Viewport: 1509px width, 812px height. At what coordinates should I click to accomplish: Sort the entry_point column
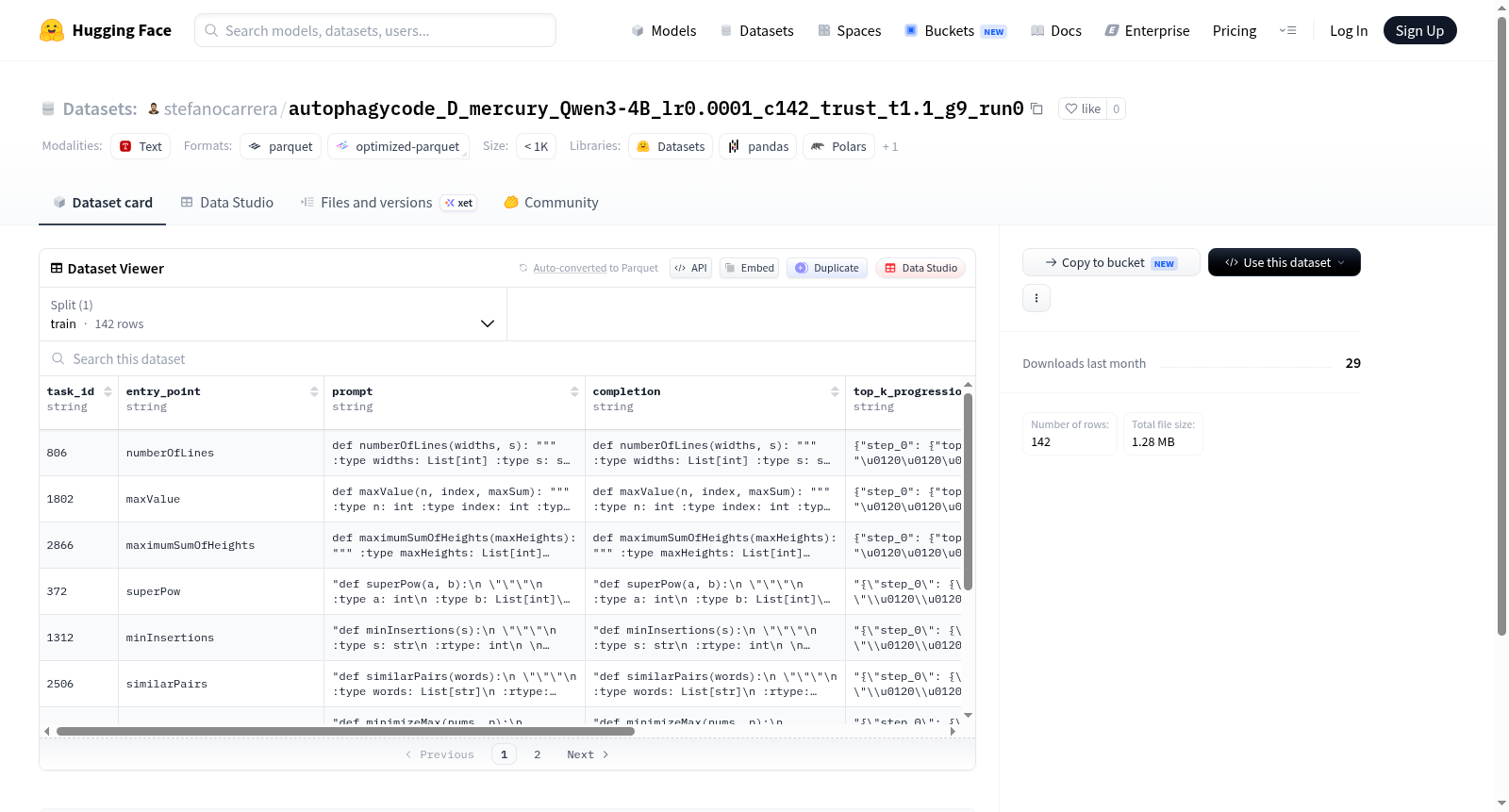314,391
